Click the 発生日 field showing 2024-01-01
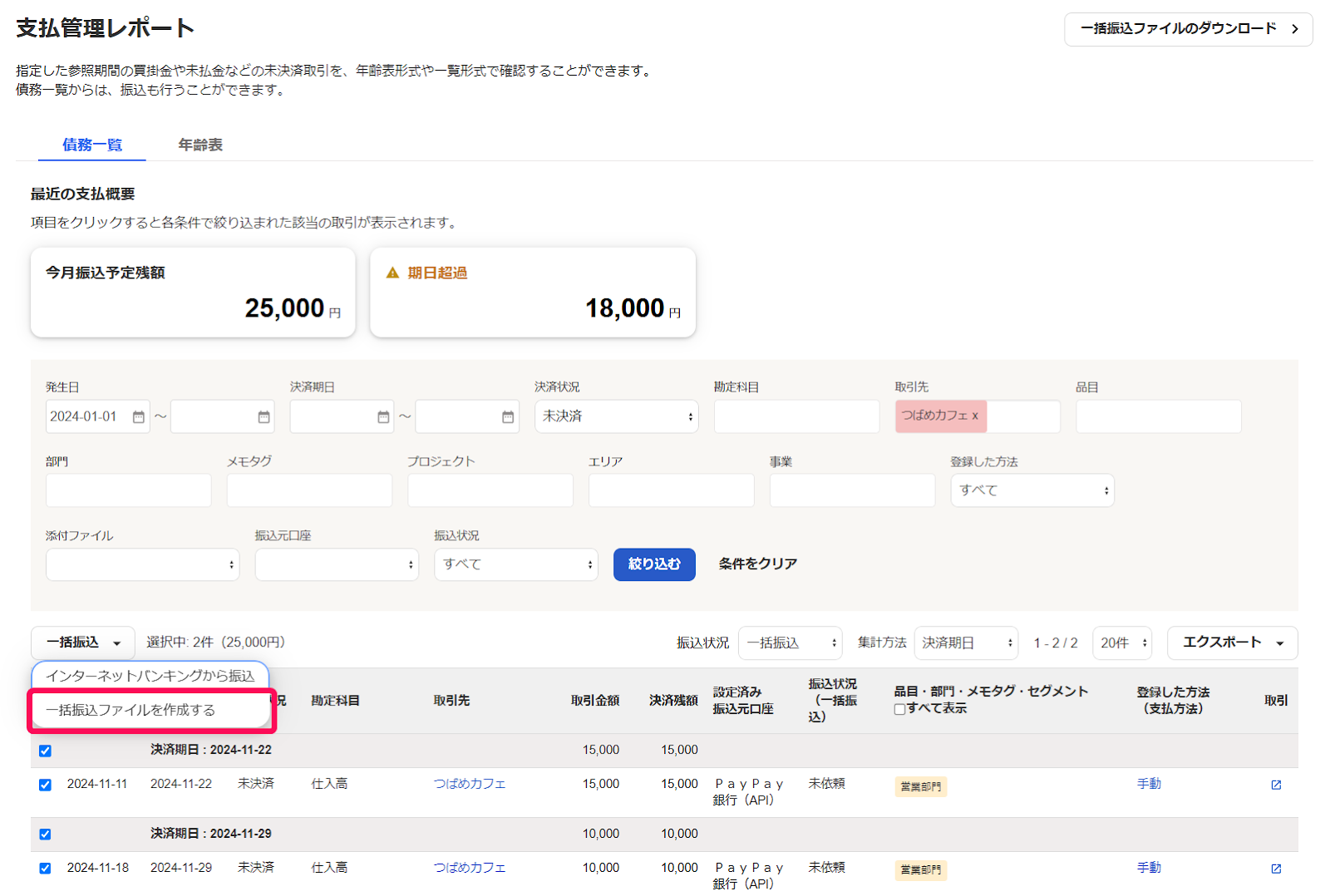Image resolution: width=1330 pixels, height=896 pixels. point(98,416)
